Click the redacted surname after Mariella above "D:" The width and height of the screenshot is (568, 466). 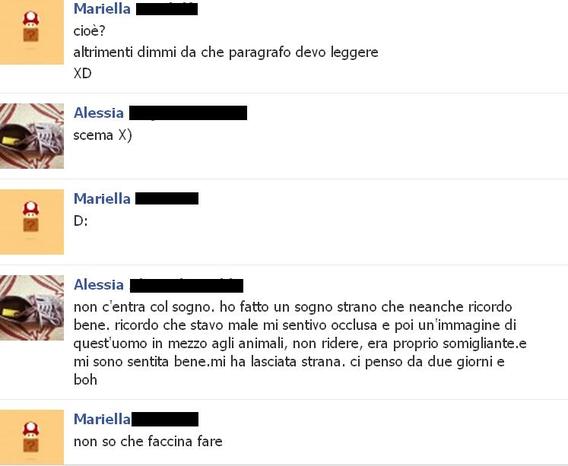(x=167, y=199)
